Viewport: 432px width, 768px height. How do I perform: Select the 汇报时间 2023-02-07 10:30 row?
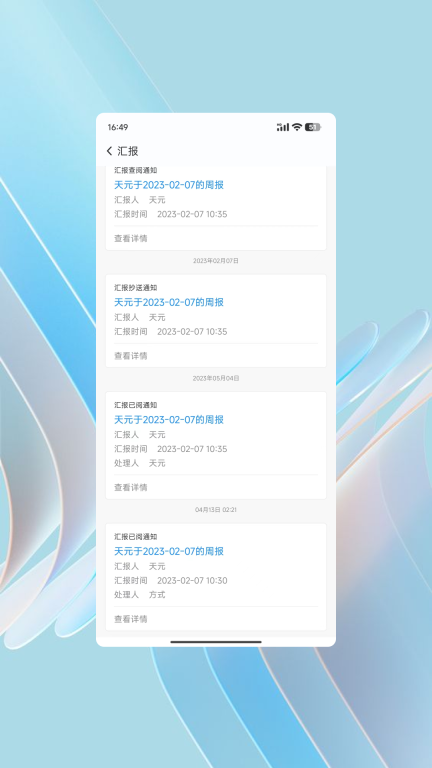click(171, 581)
